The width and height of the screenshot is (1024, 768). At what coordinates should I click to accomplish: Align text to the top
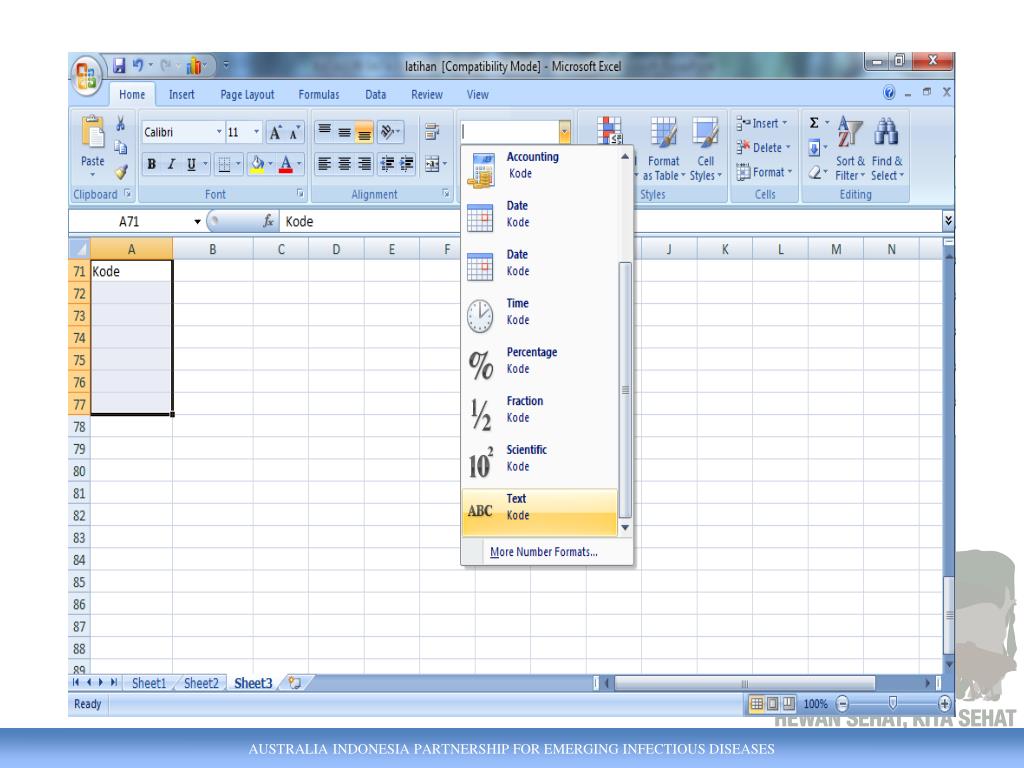tap(325, 132)
